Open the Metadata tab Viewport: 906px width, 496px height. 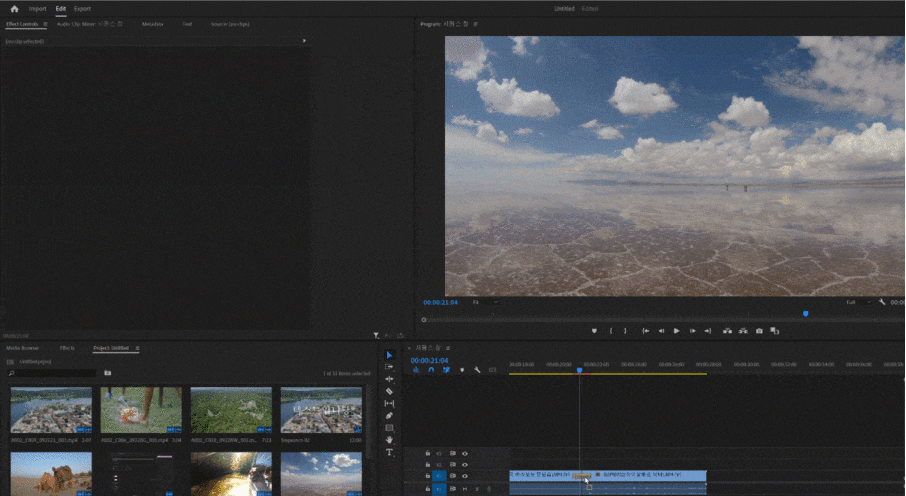(x=153, y=24)
